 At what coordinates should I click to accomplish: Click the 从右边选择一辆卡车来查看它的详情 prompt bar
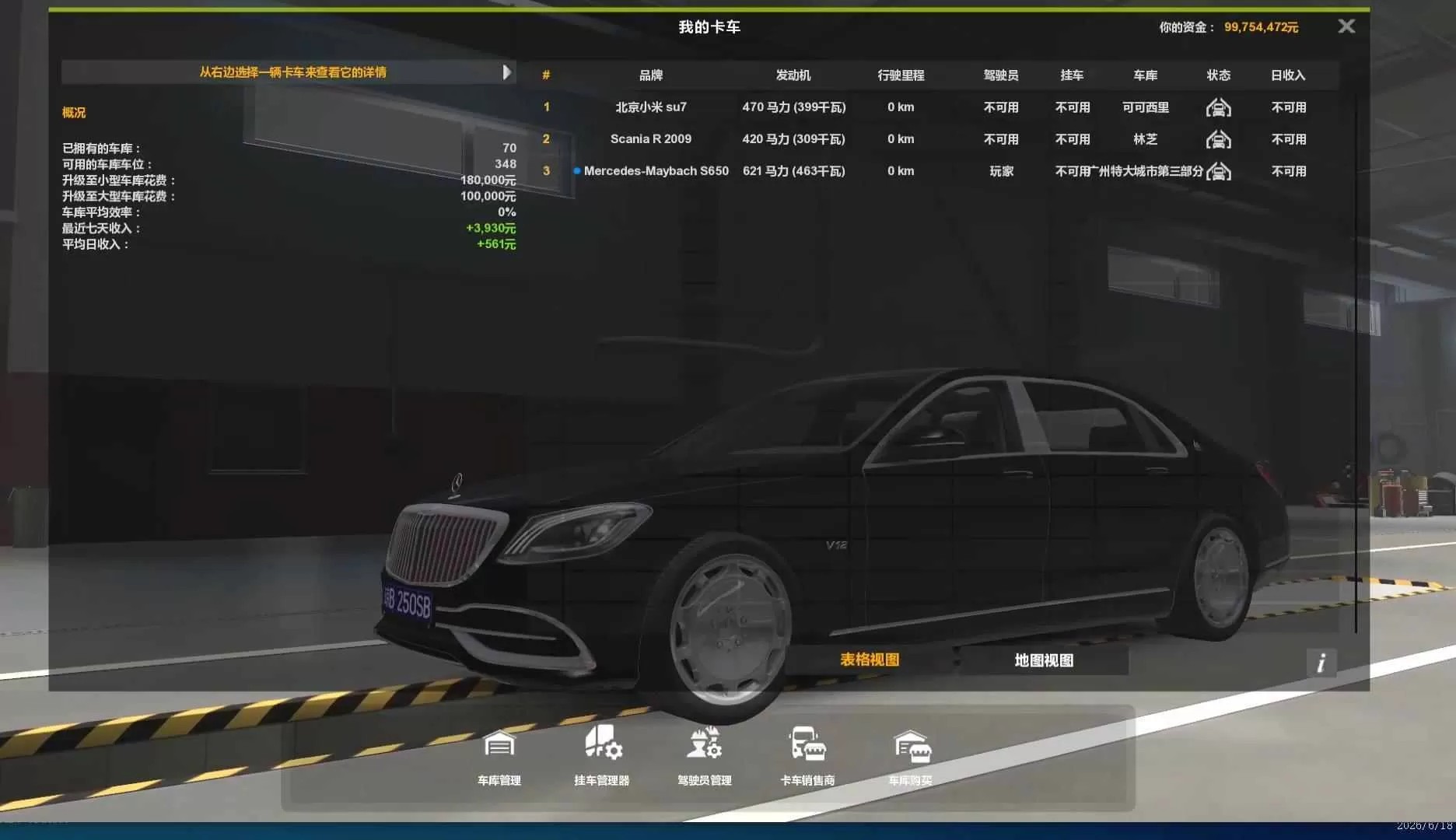click(289, 72)
